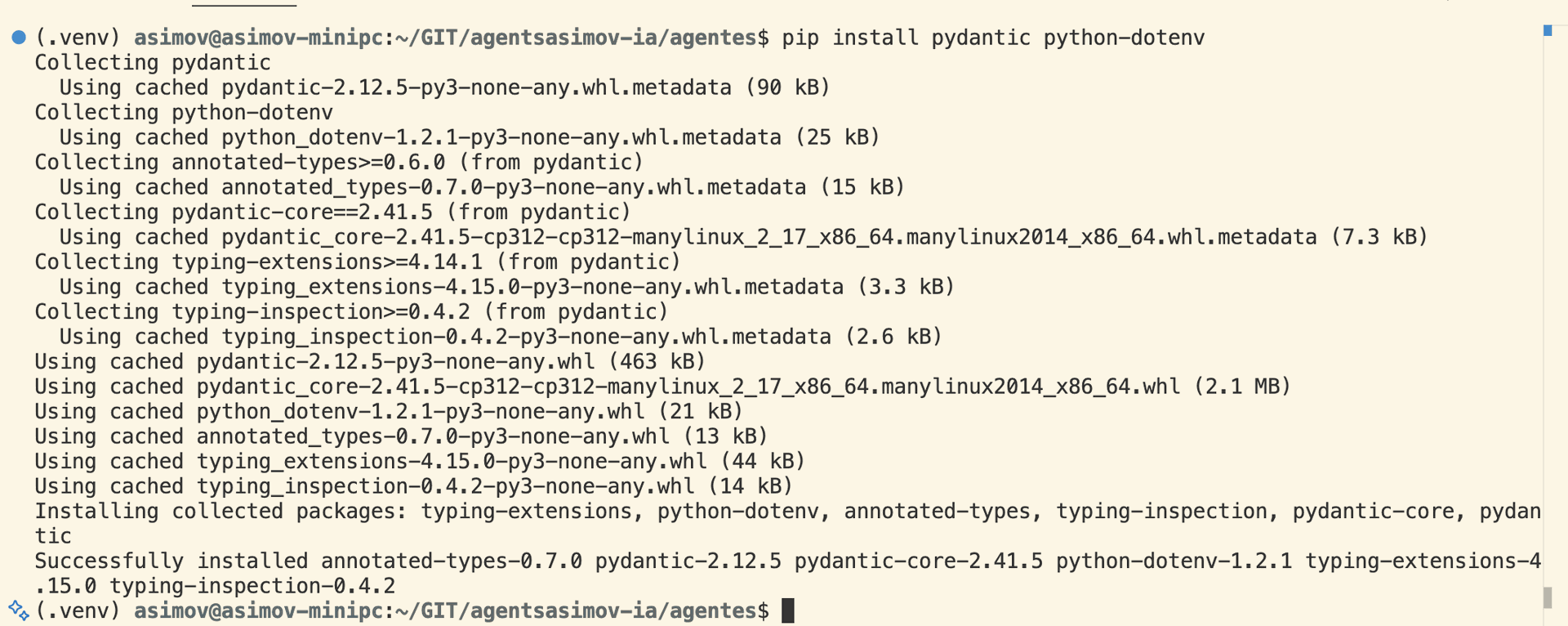The height and width of the screenshot is (626, 1568).
Task: Click the pydantic_core wheel (2.1 MB) line
Action: (662, 387)
